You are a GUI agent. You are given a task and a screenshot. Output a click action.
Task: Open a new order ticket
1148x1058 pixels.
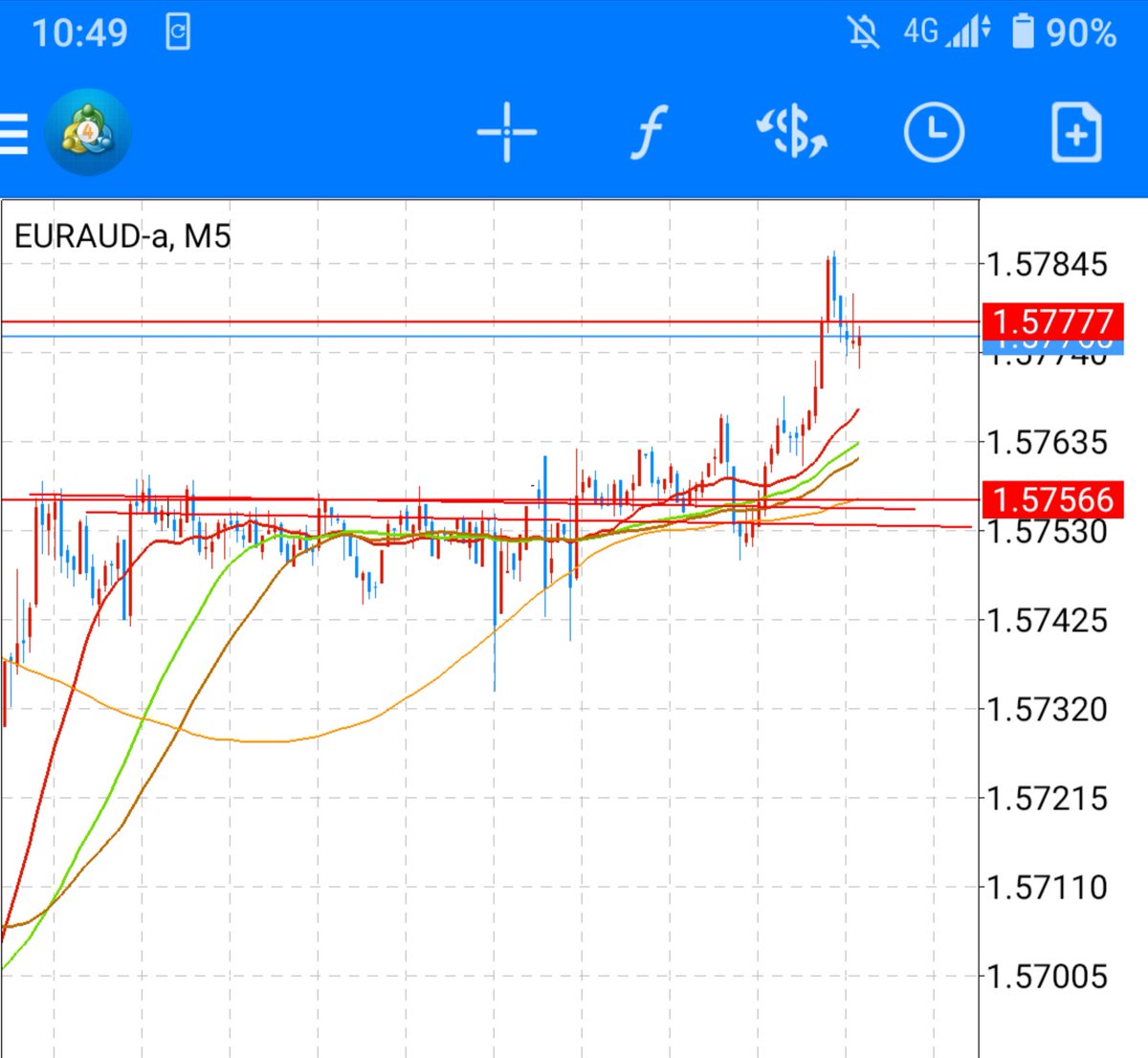1077,132
